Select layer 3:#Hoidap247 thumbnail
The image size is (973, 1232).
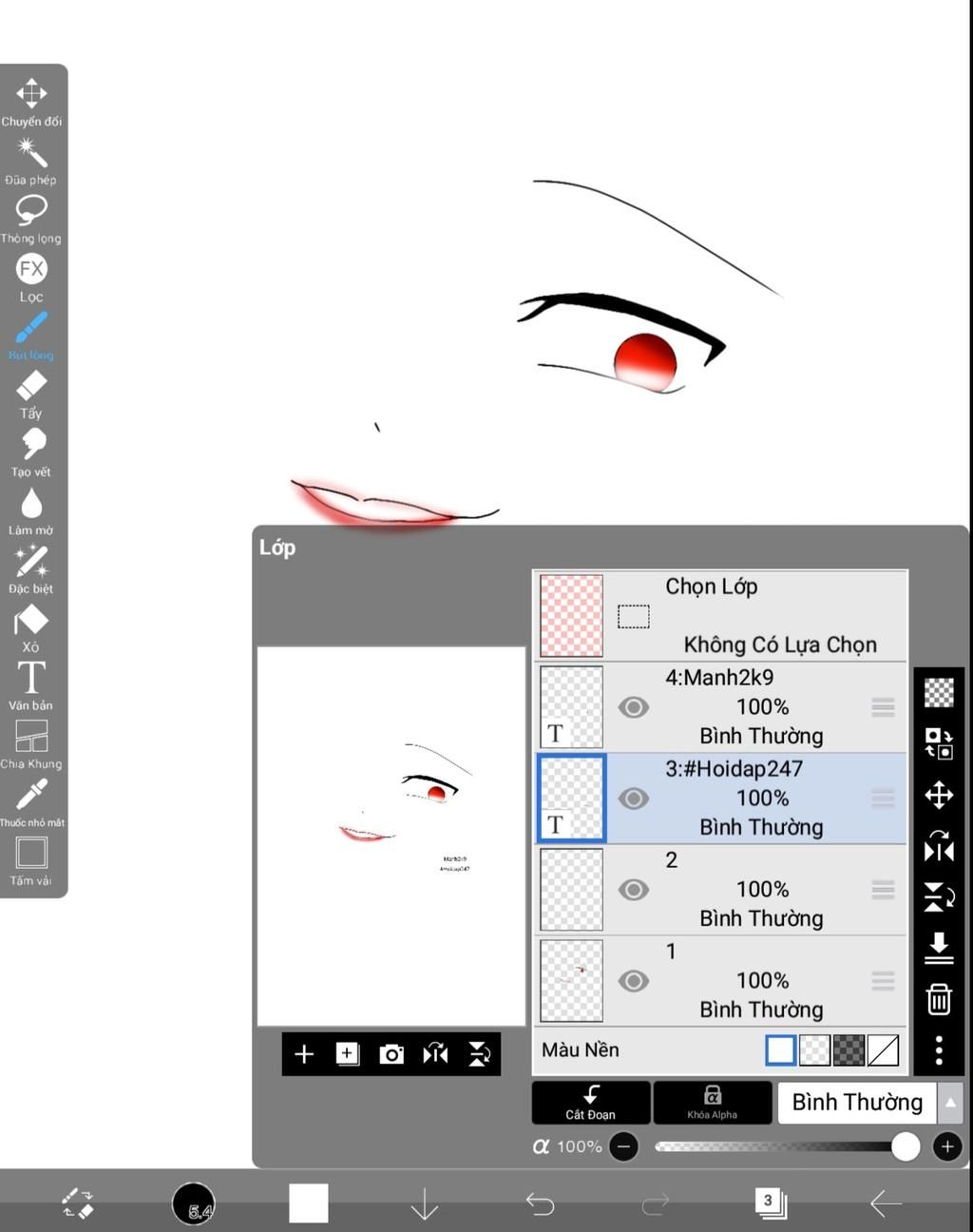click(571, 799)
